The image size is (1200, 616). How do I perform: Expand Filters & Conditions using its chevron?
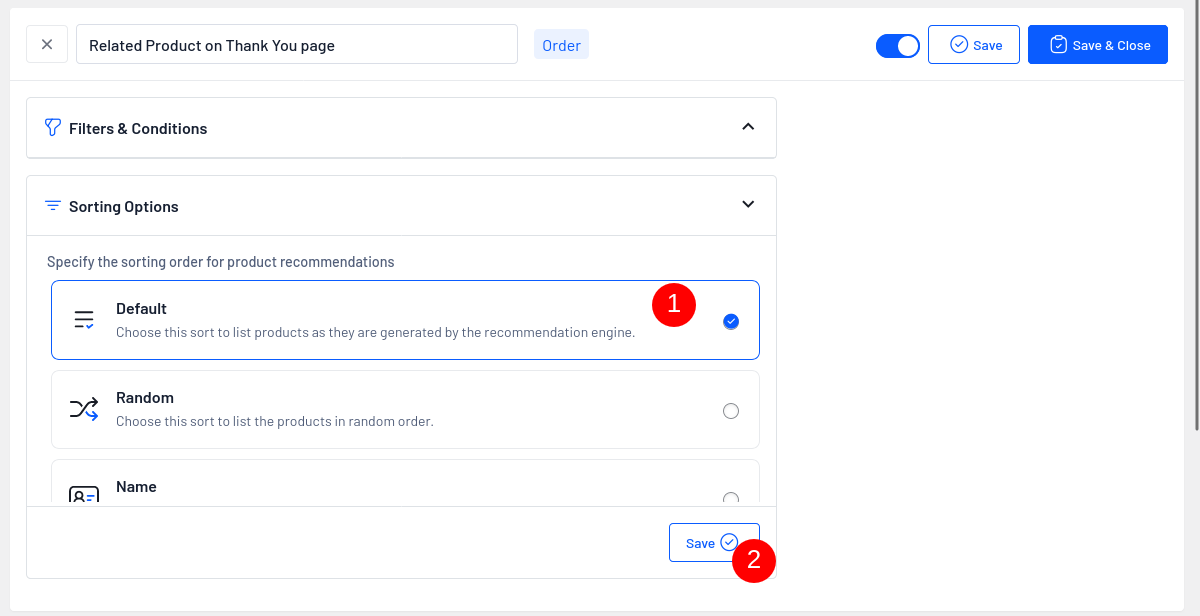[x=748, y=127]
